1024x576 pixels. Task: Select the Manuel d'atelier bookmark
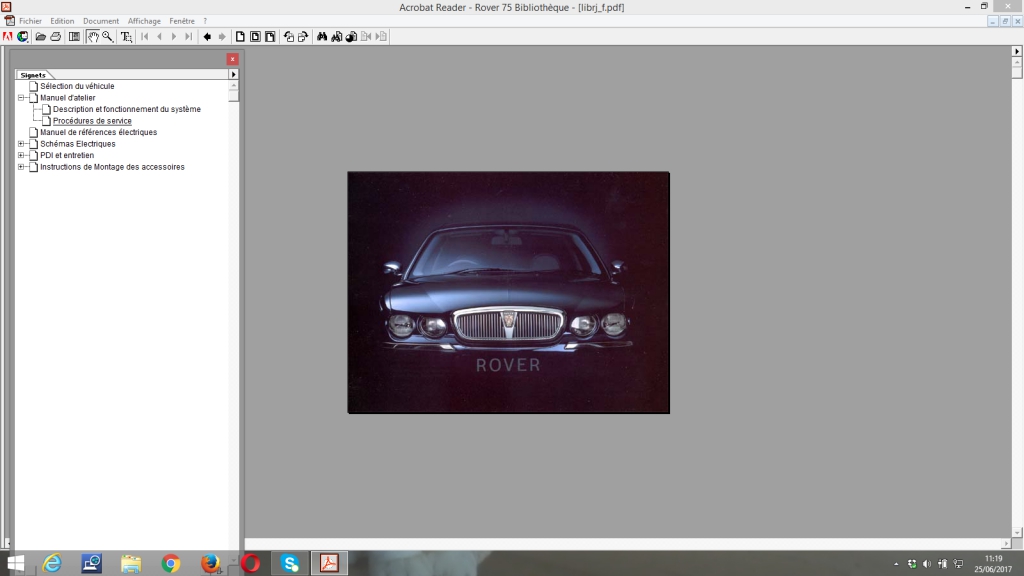point(68,98)
